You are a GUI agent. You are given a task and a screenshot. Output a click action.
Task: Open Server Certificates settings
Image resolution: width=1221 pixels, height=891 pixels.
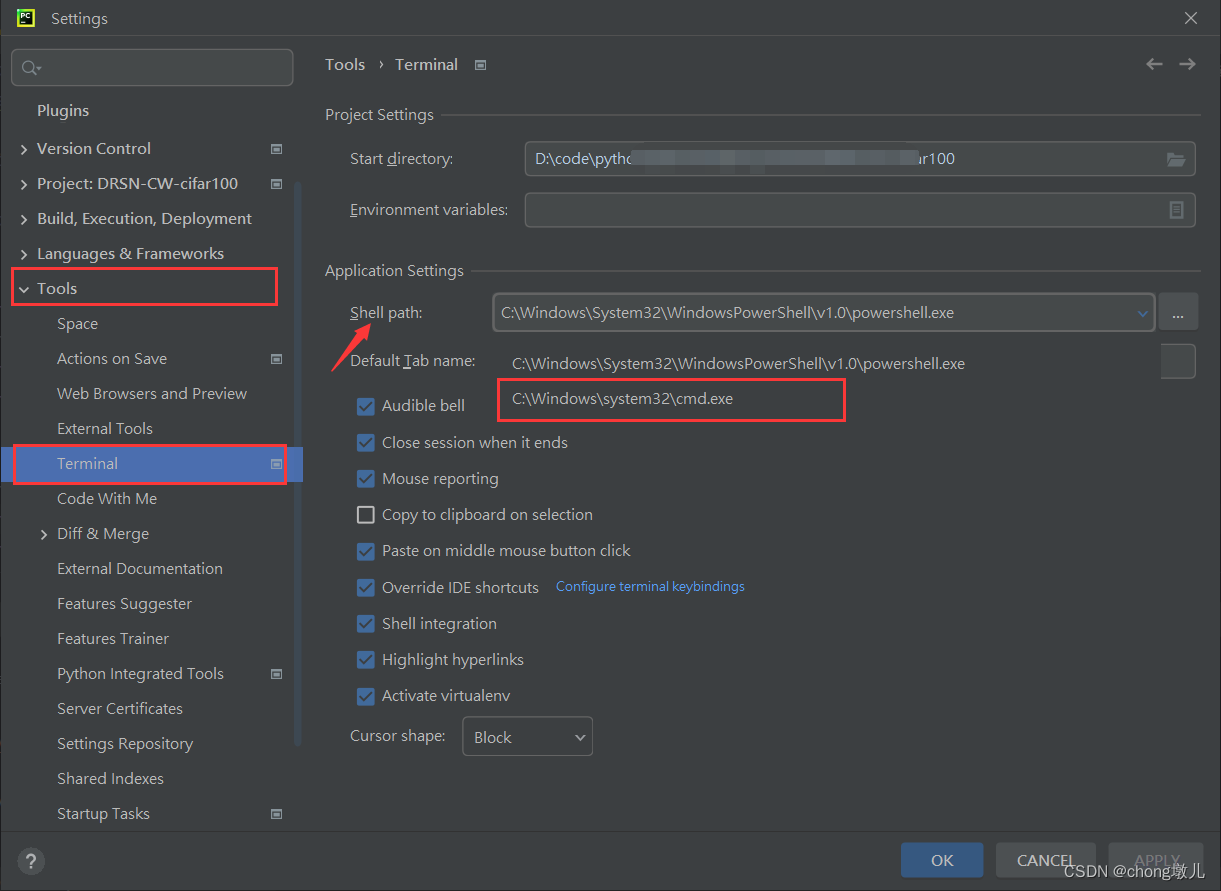[120, 709]
